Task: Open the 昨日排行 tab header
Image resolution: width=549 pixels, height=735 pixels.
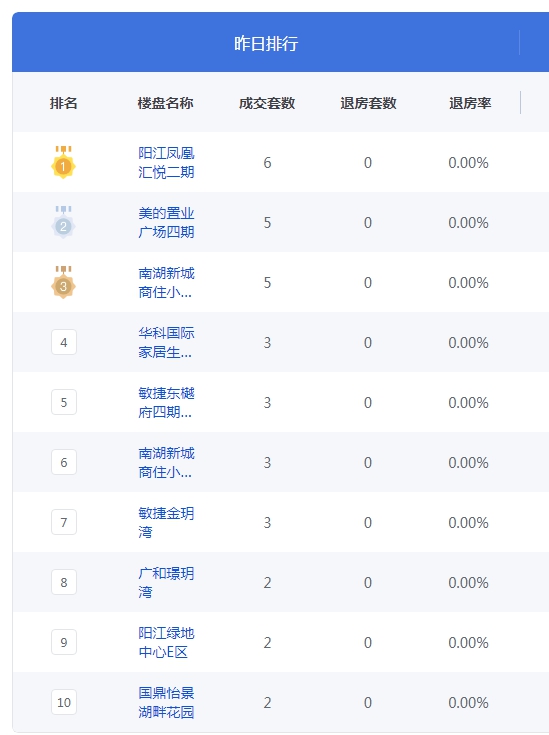Action: pyautogui.click(x=266, y=43)
